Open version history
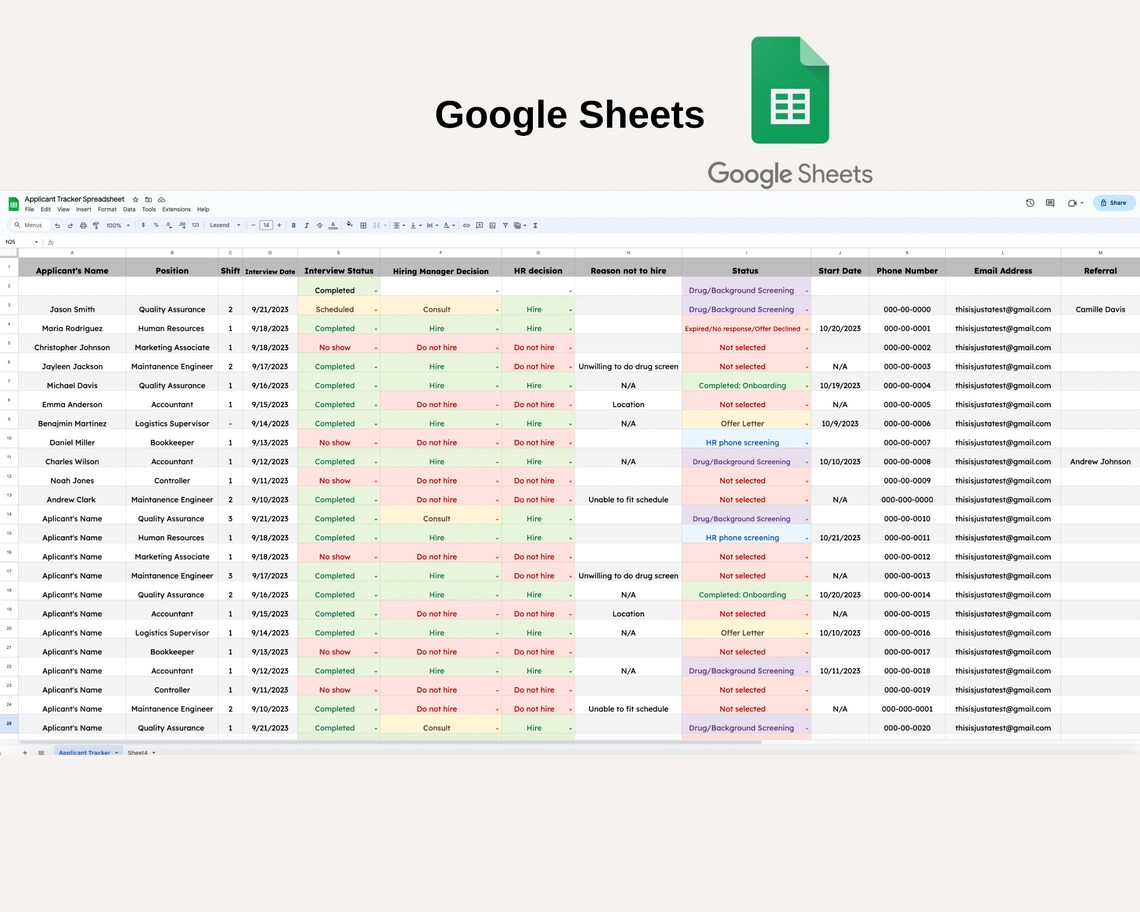Image resolution: width=1140 pixels, height=912 pixels. (x=1030, y=203)
